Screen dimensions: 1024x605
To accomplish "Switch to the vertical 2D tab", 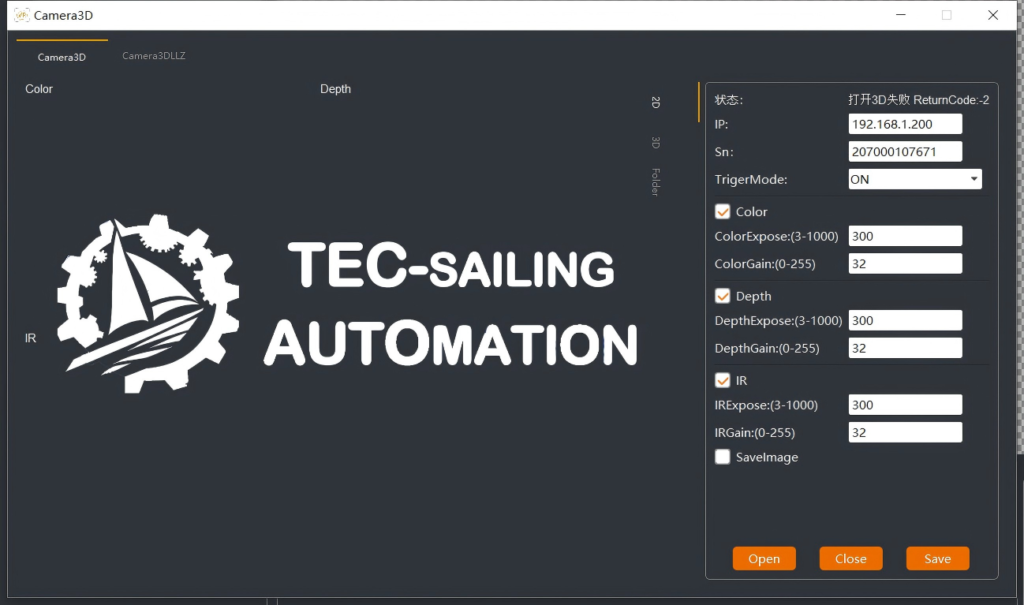I will tap(656, 102).
